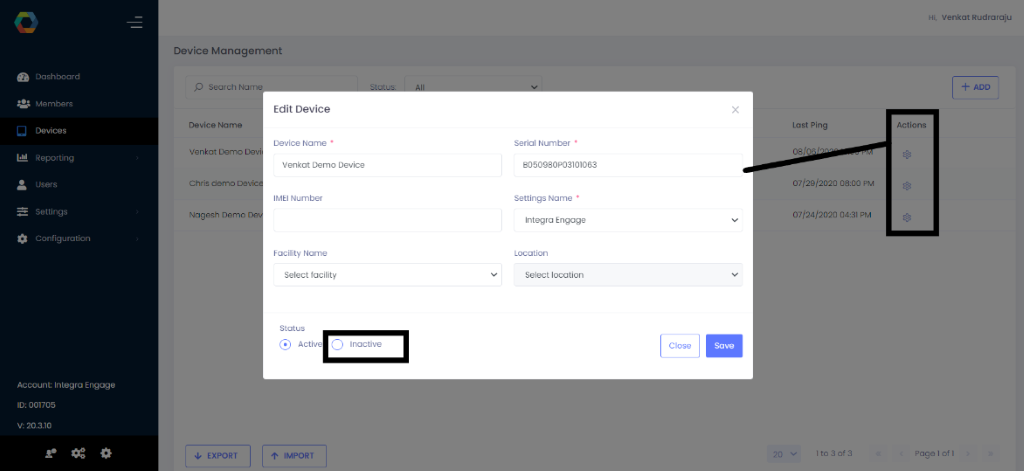
Task: Click the app logo in the sidebar
Action: (26, 22)
